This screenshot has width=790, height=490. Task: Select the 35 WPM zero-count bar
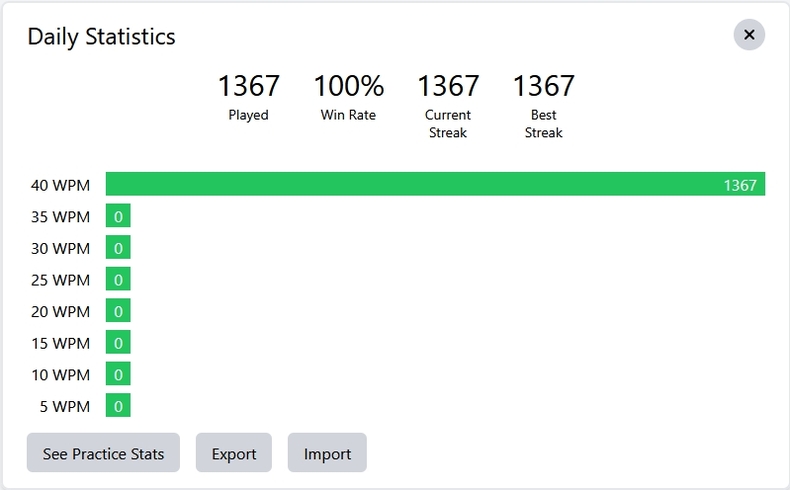point(118,216)
